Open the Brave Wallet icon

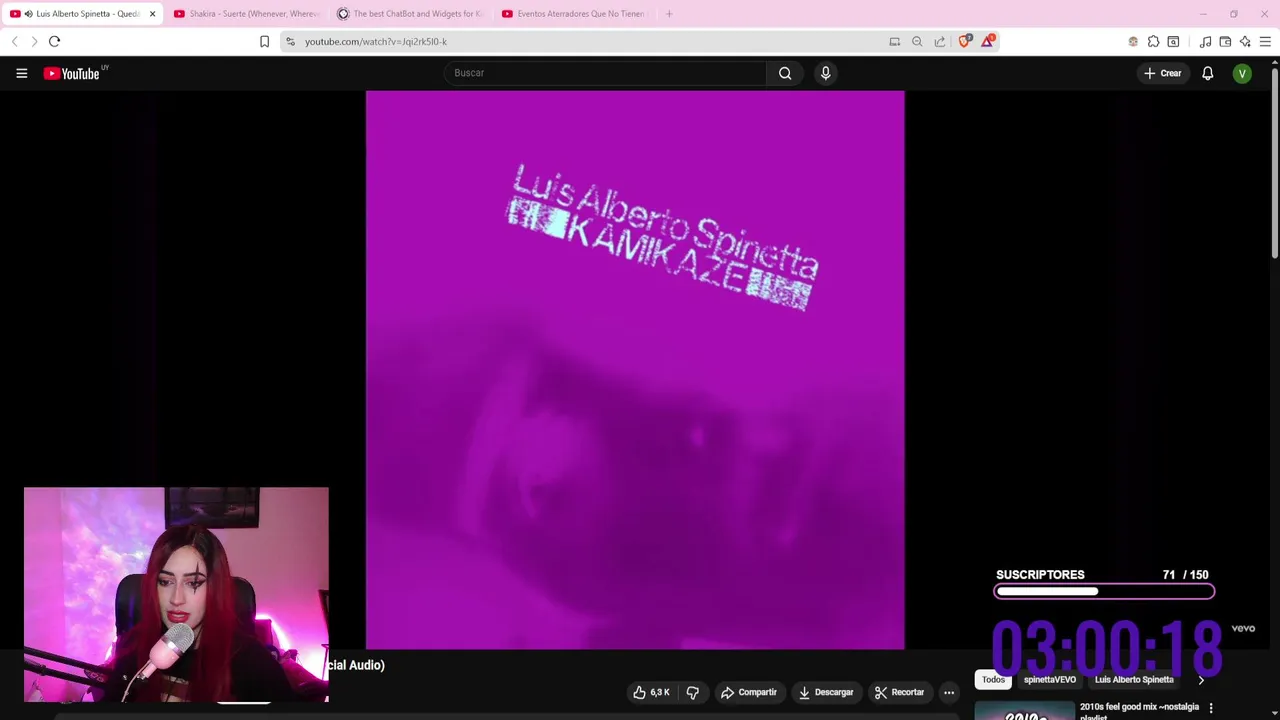(1225, 41)
